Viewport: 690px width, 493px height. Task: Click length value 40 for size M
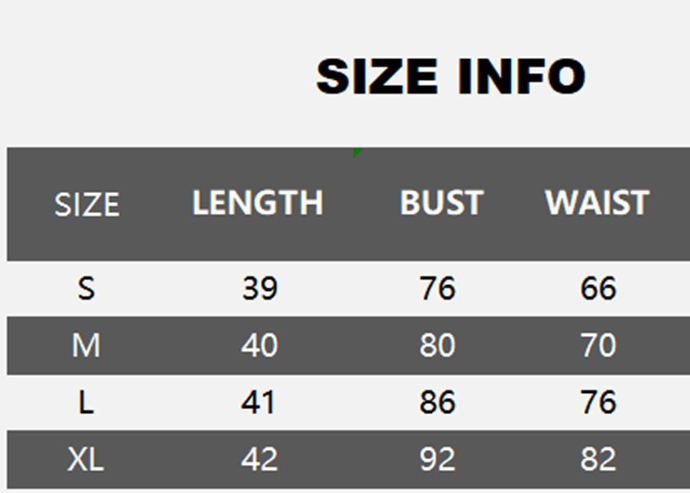click(260, 346)
